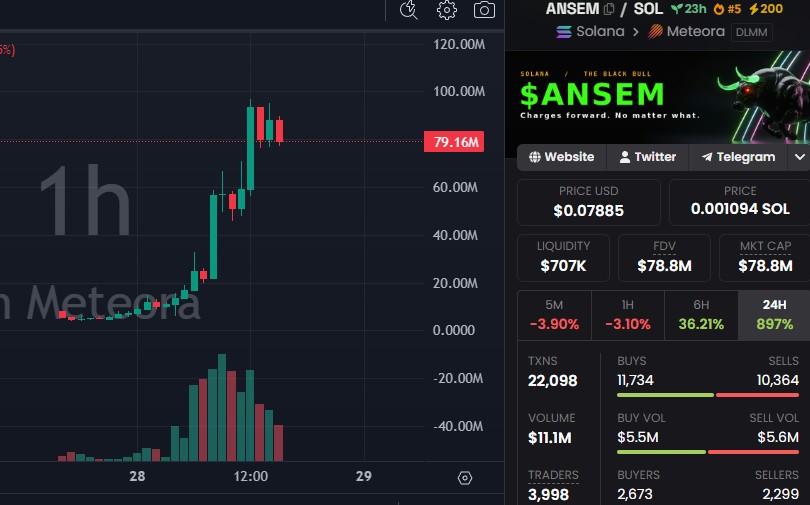Click the 100.00M price axis label
Image resolution: width=810 pixels, height=505 pixels.
[459, 91]
